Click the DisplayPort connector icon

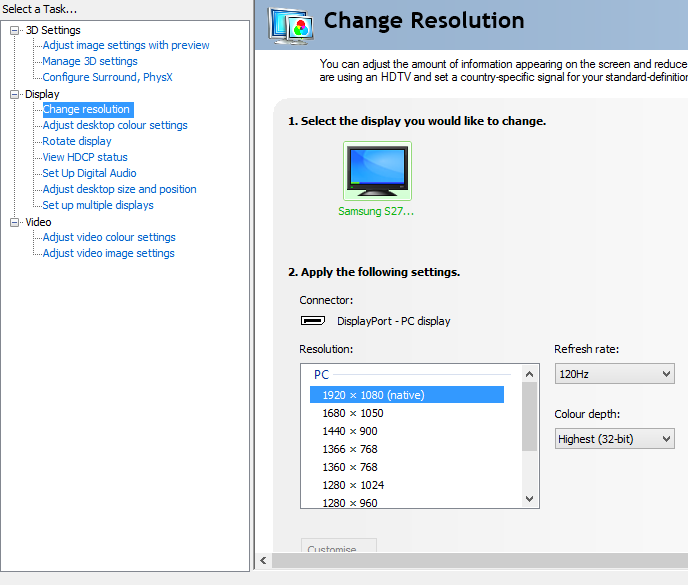coord(313,321)
